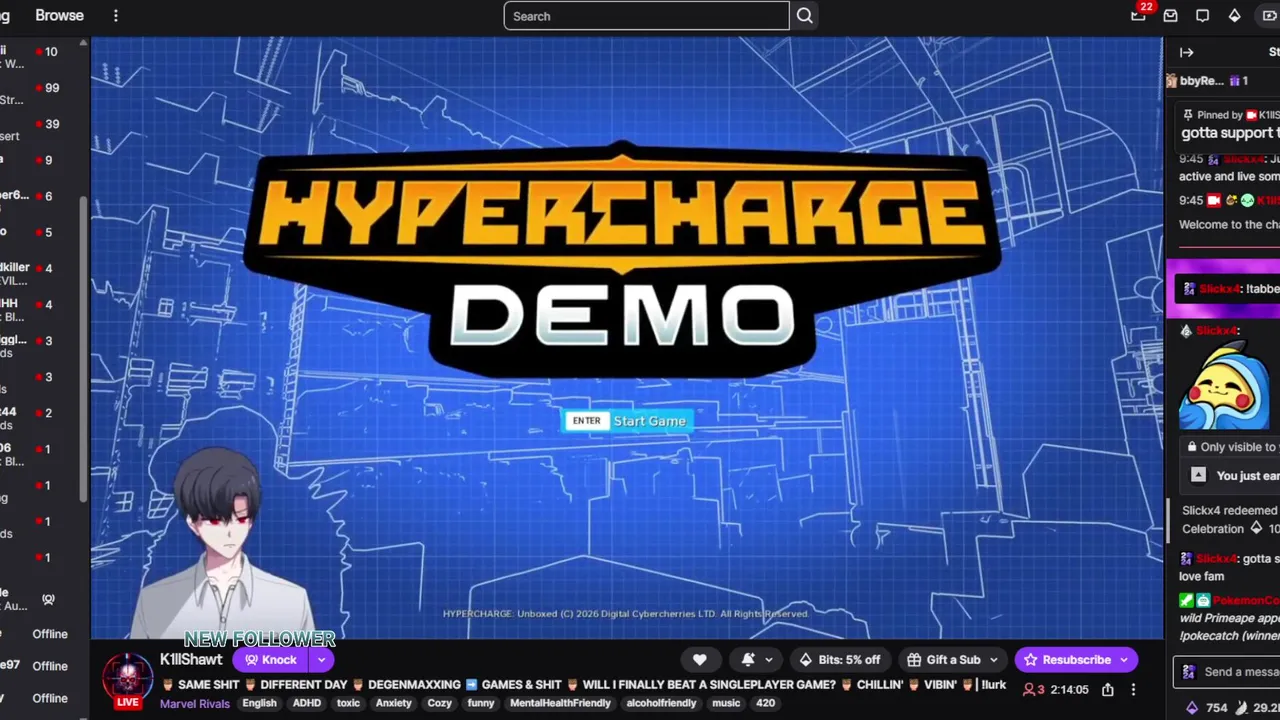The width and height of the screenshot is (1280, 720).
Task: Click the Bits: 5% off button
Action: coord(839,660)
